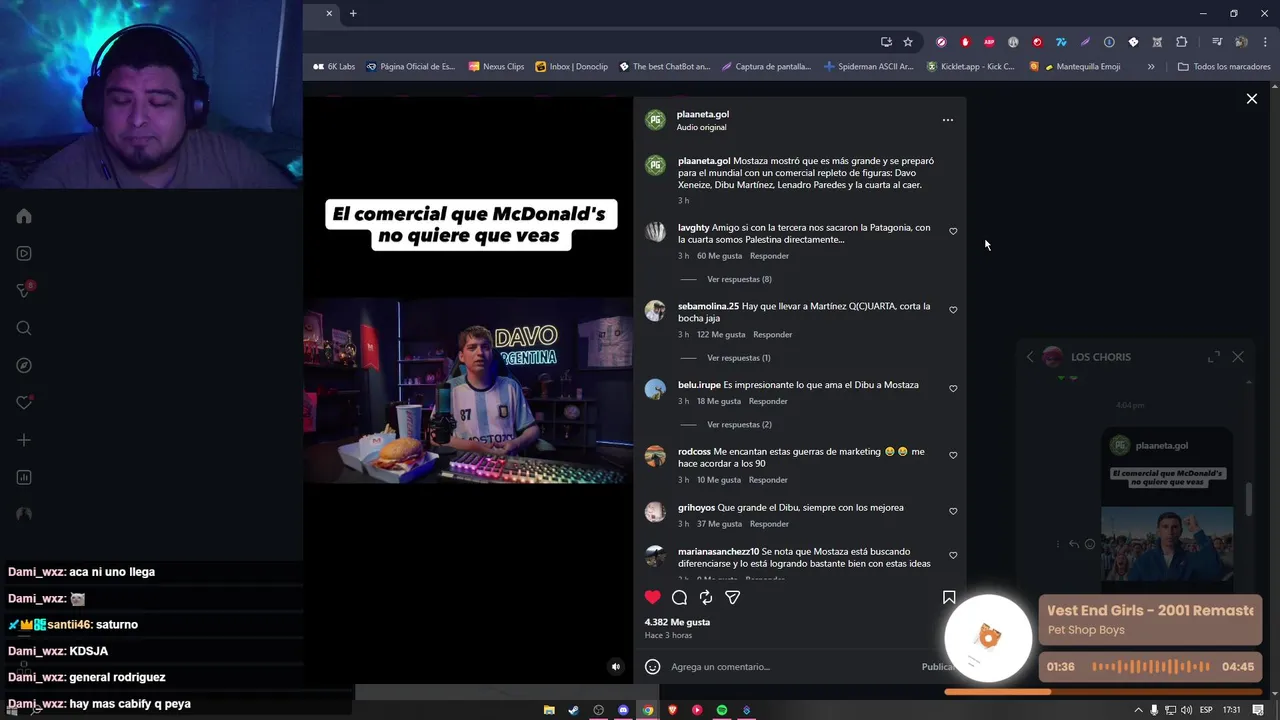The width and height of the screenshot is (1280, 720).
Task: Expand 'Ver respuestas (8)' replies
Action: click(x=739, y=279)
